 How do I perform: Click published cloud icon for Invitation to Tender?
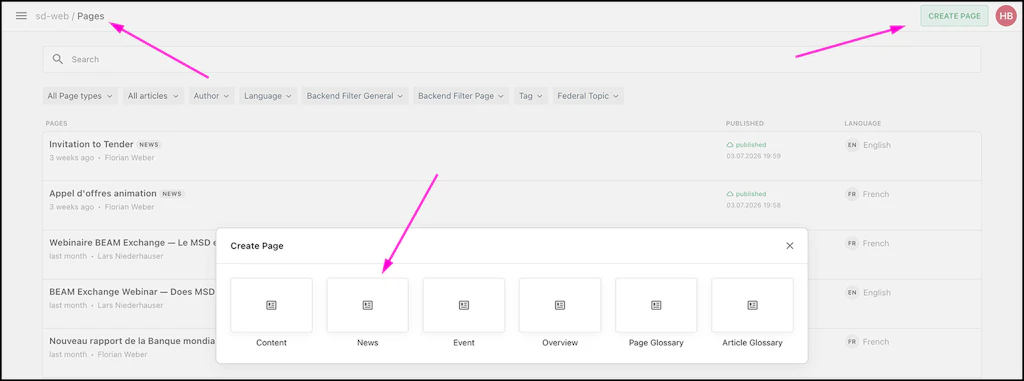730,144
